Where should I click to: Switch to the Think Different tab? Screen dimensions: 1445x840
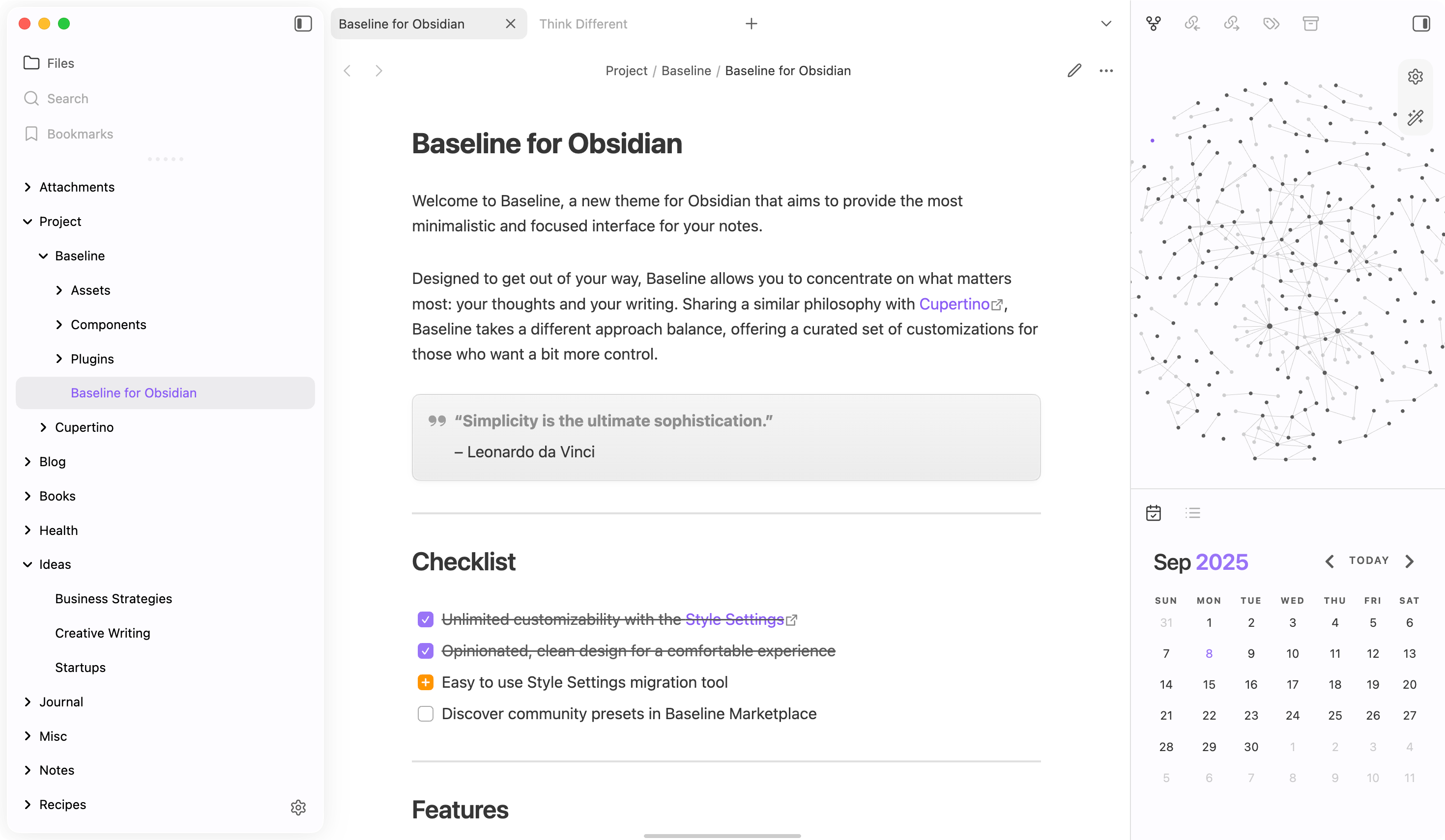coord(583,24)
